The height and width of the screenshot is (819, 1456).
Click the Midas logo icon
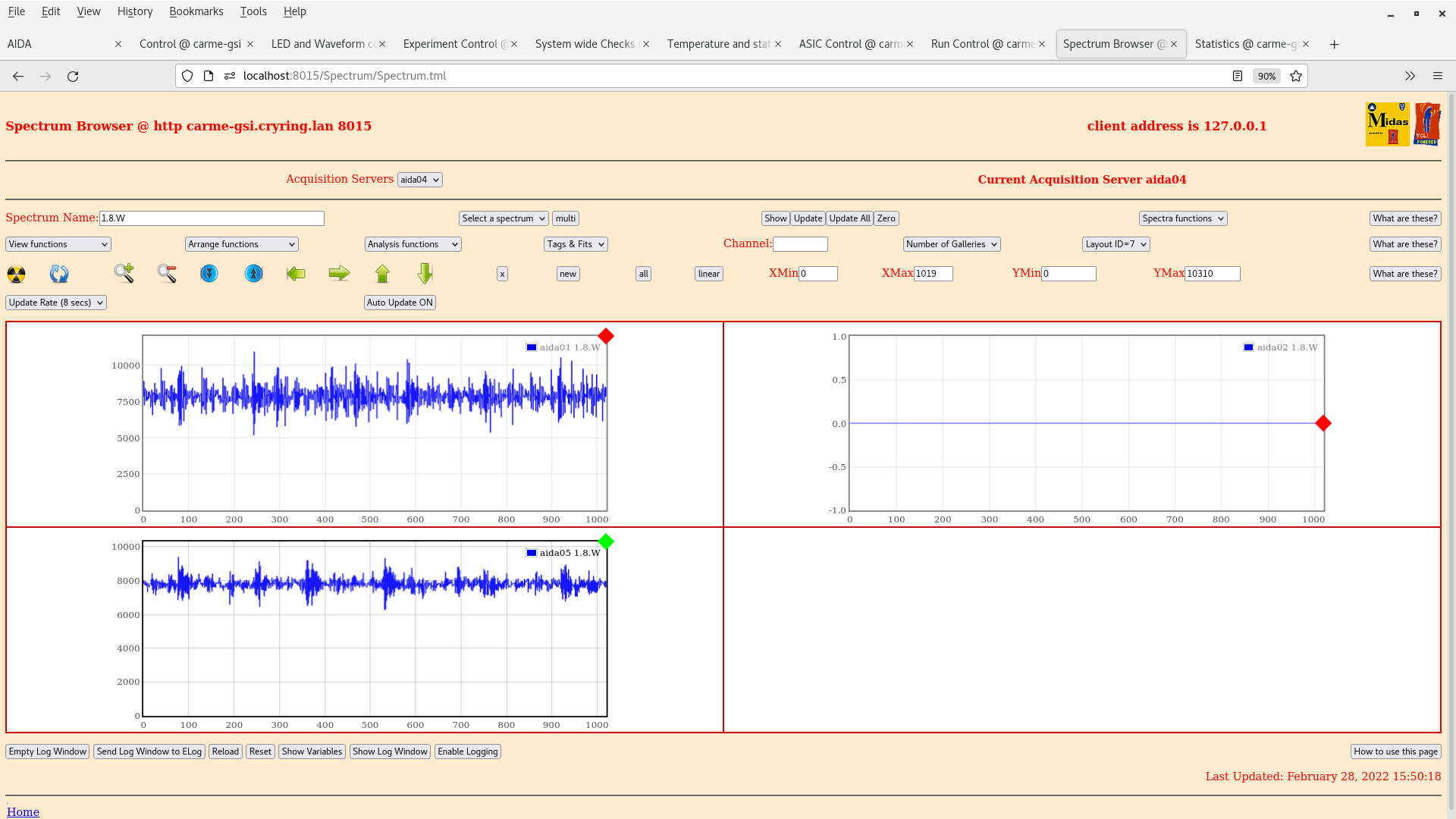[1387, 124]
